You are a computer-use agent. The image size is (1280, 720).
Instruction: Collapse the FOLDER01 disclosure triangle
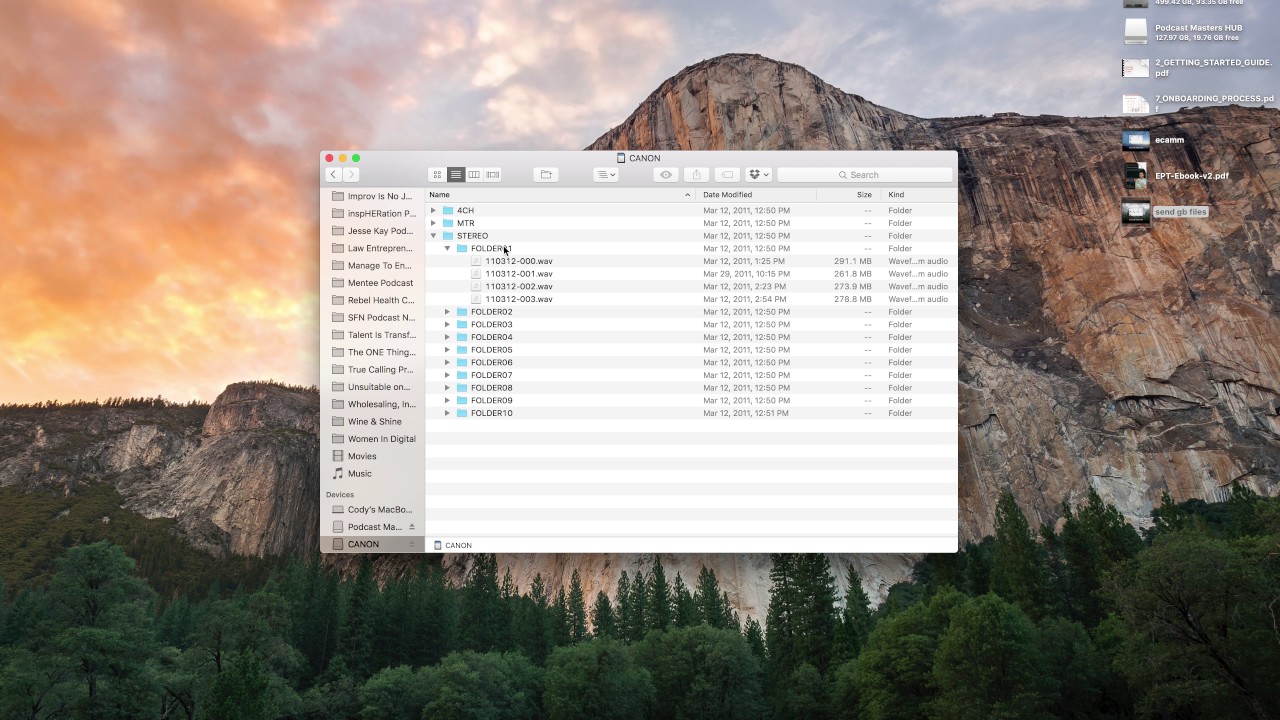point(447,249)
